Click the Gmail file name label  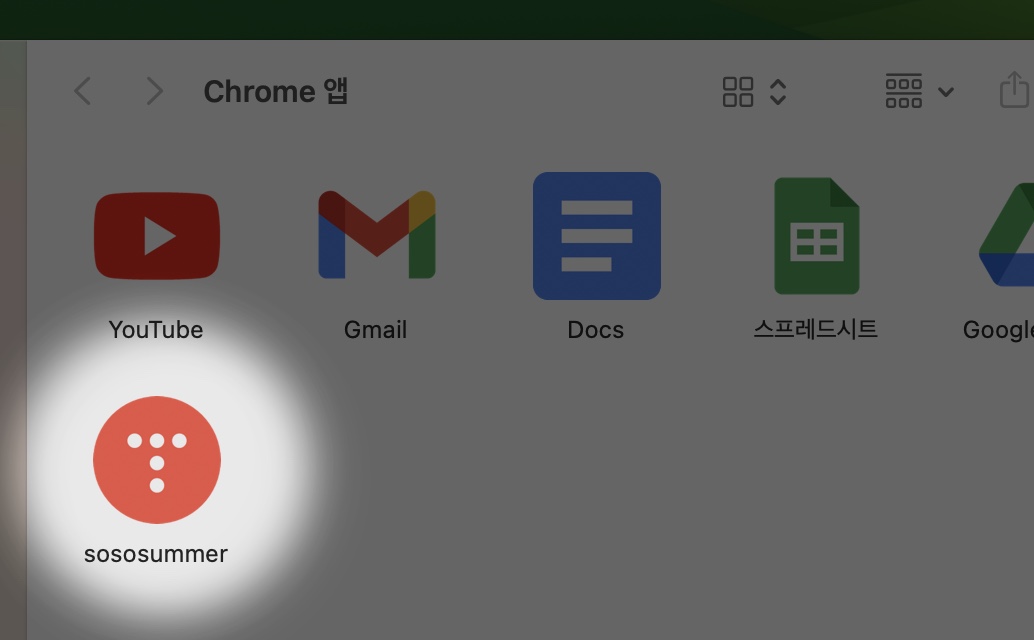coord(375,330)
